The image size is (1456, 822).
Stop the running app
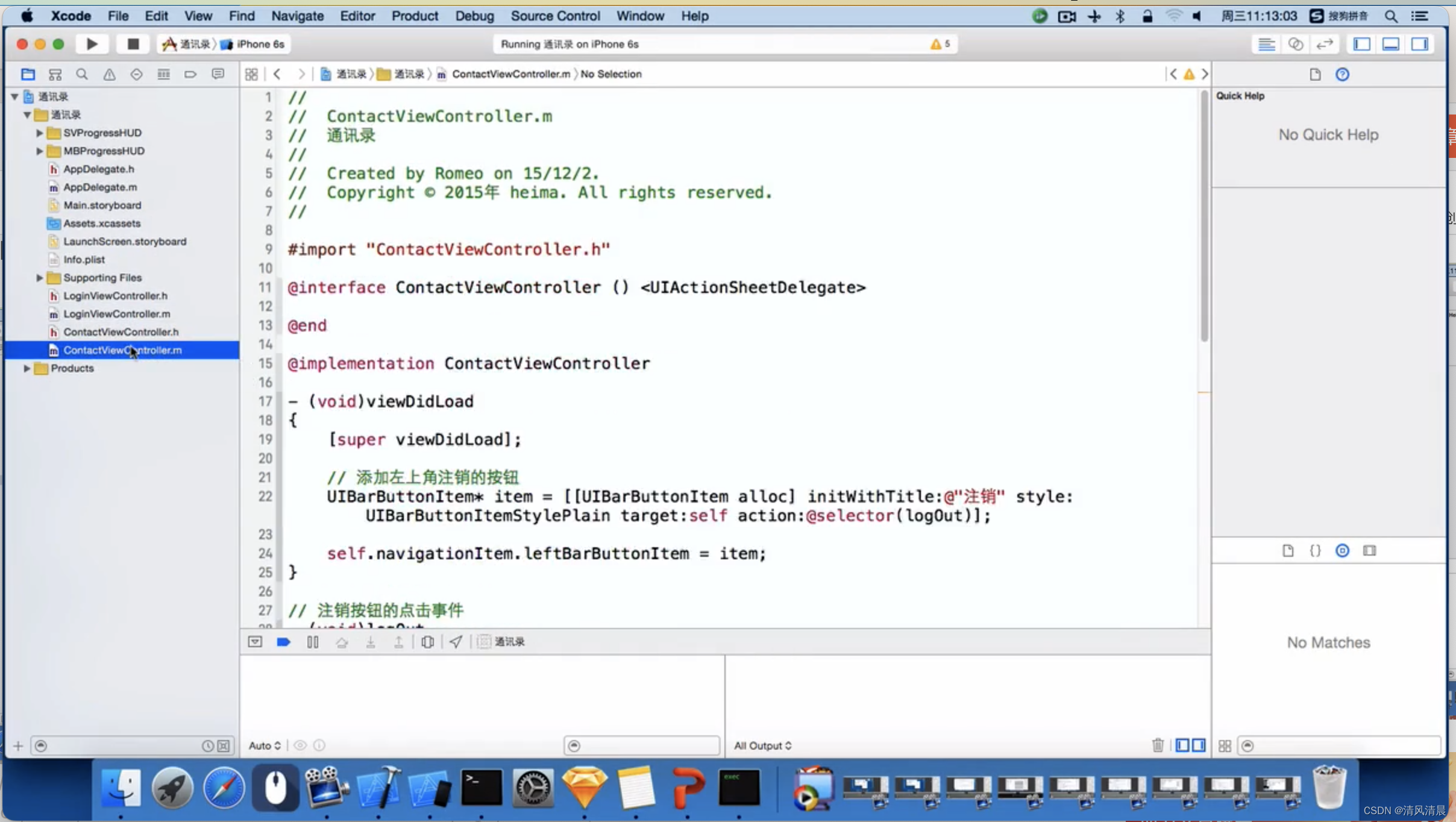pos(133,44)
